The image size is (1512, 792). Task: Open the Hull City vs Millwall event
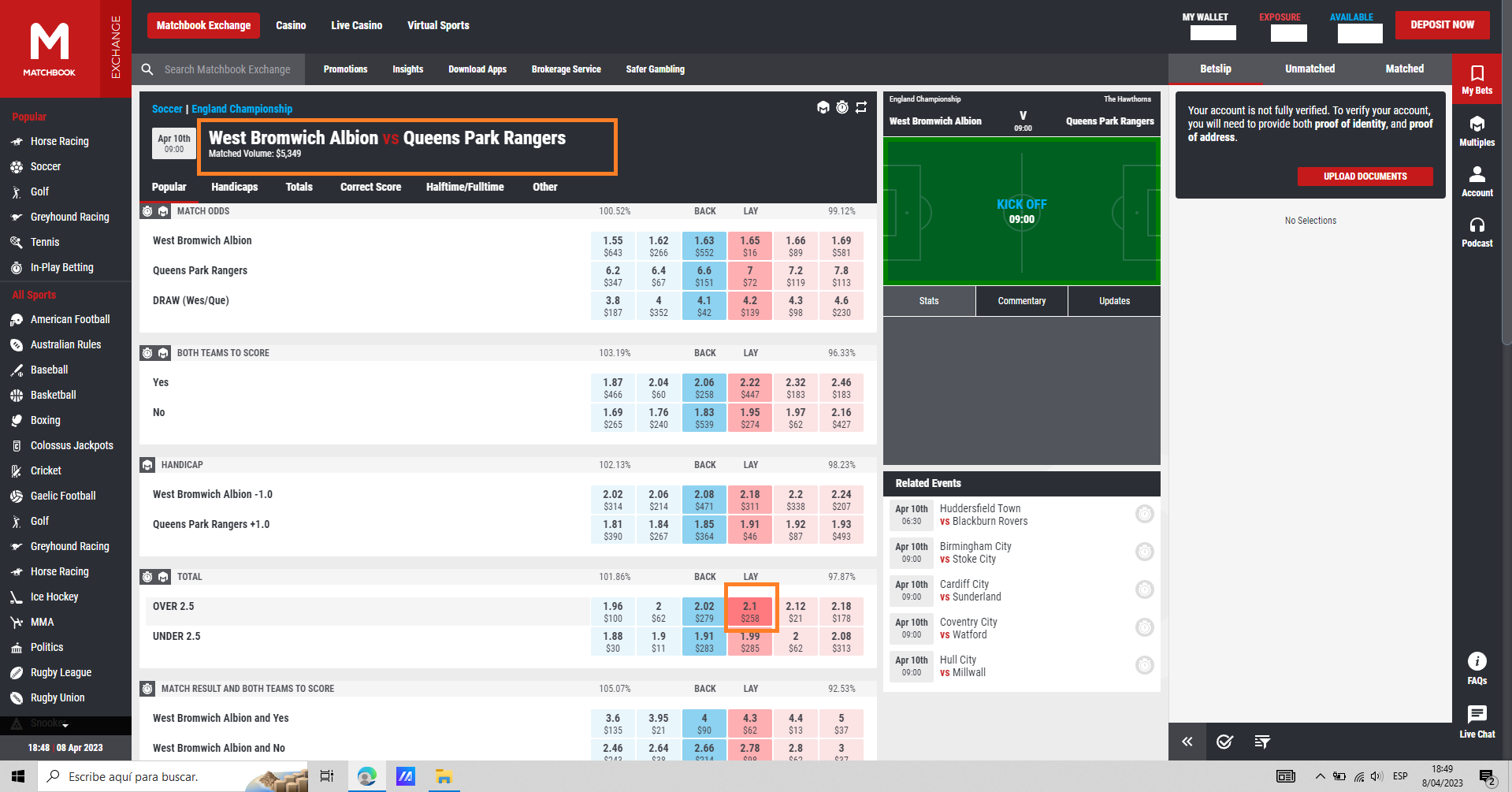[963, 666]
